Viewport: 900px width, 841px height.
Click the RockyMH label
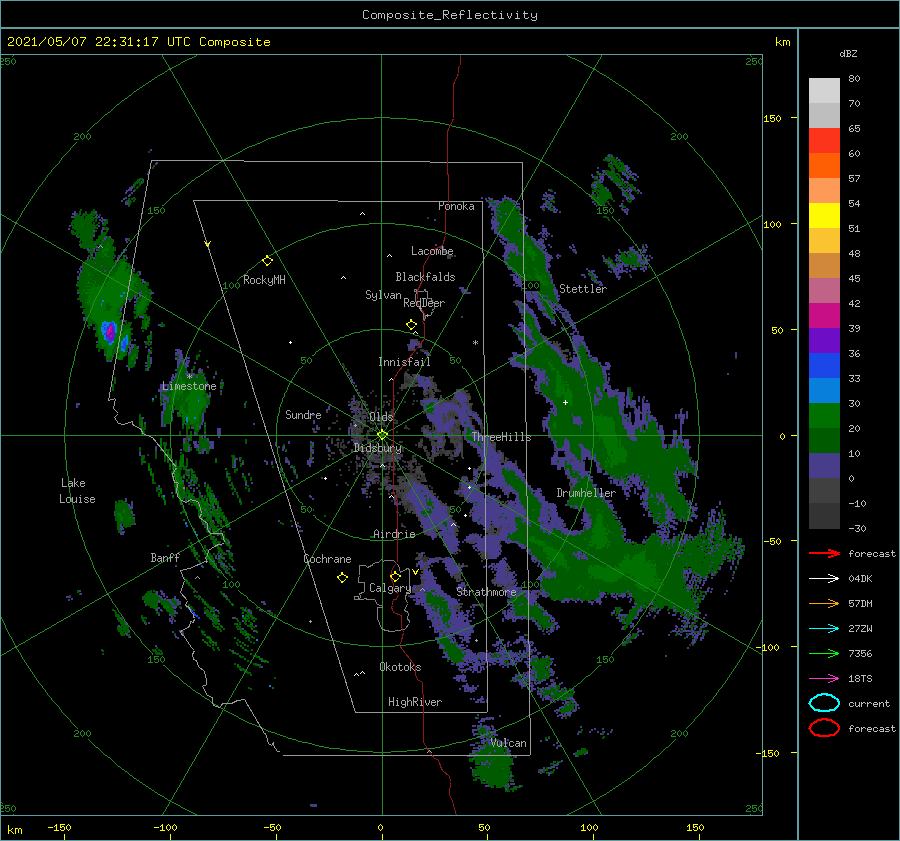[264, 280]
